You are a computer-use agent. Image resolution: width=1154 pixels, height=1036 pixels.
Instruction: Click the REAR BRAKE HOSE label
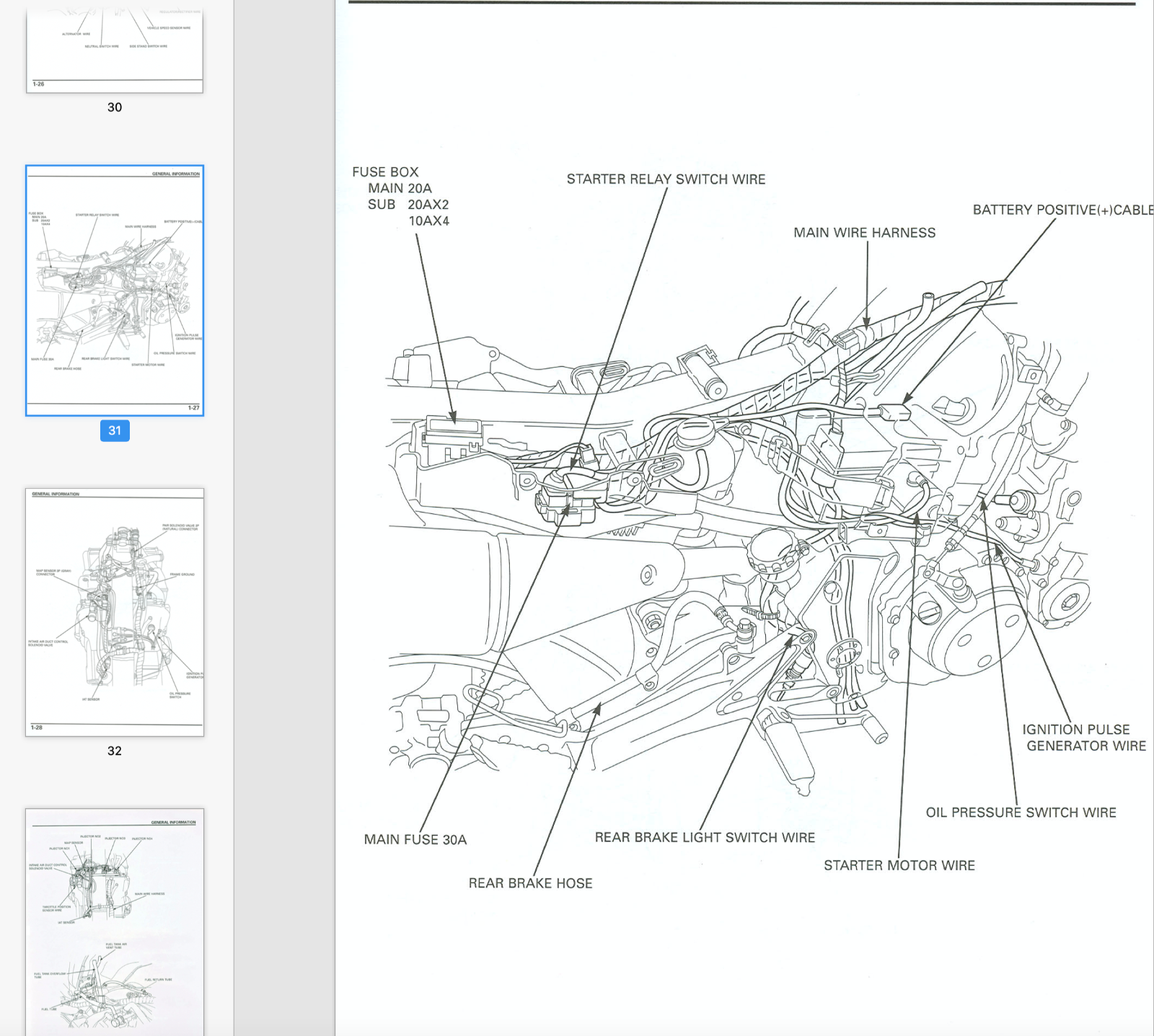point(530,883)
